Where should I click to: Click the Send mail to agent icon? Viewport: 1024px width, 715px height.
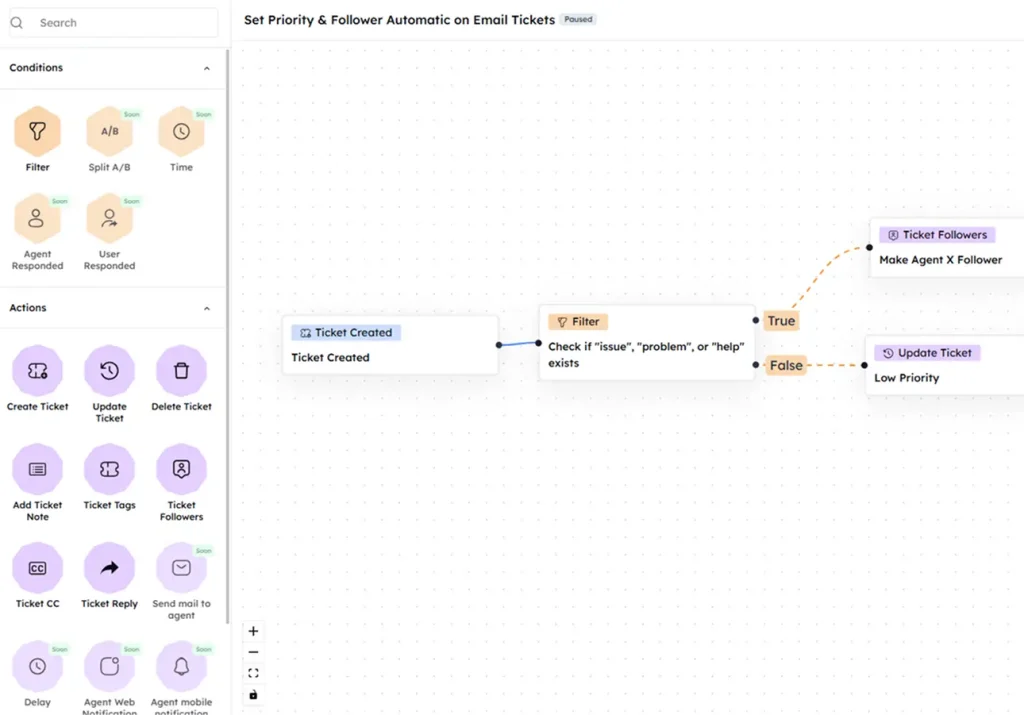tap(181, 568)
